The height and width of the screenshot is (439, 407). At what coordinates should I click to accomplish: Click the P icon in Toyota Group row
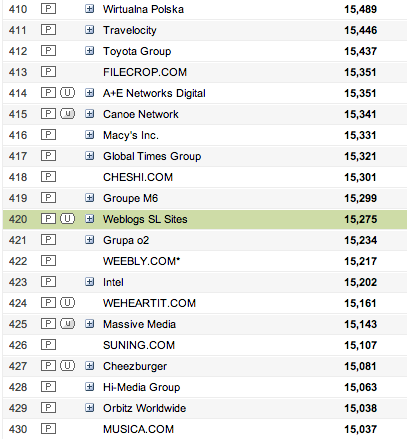point(48,51)
